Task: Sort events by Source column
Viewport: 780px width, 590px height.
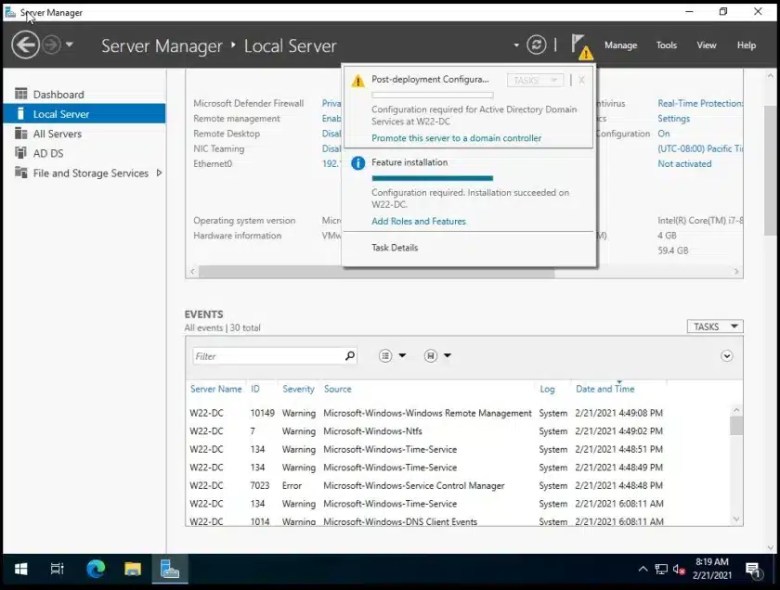Action: [337, 389]
